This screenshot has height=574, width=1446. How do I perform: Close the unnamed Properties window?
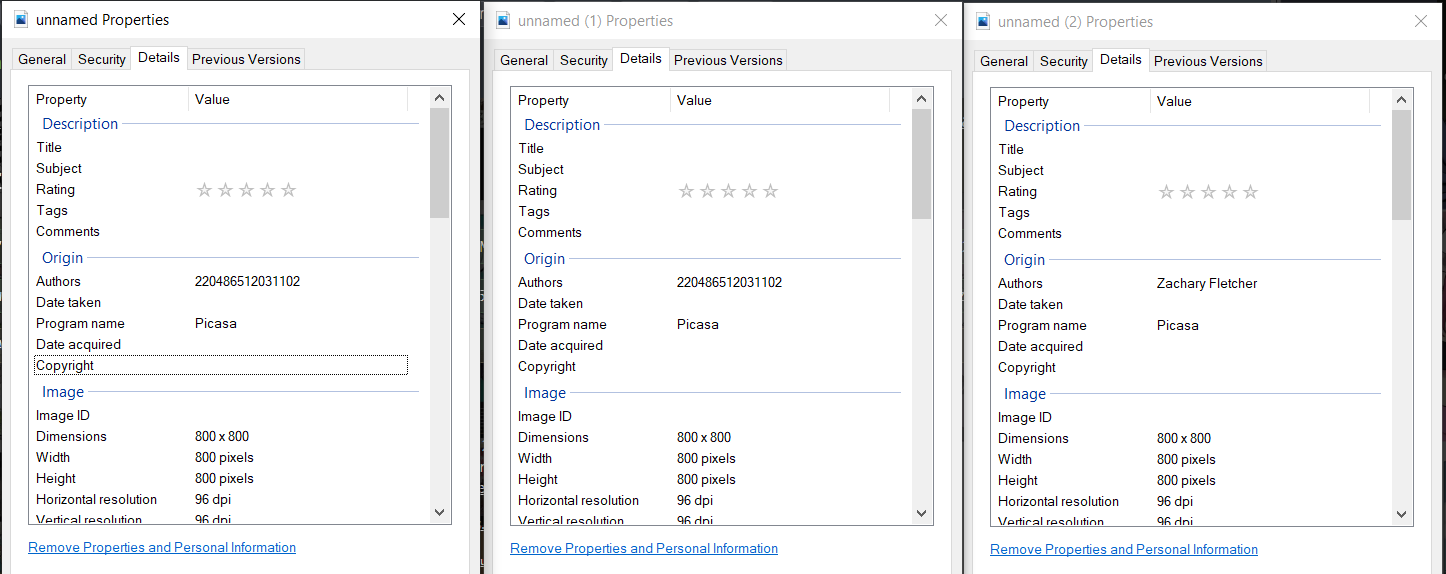(x=459, y=19)
